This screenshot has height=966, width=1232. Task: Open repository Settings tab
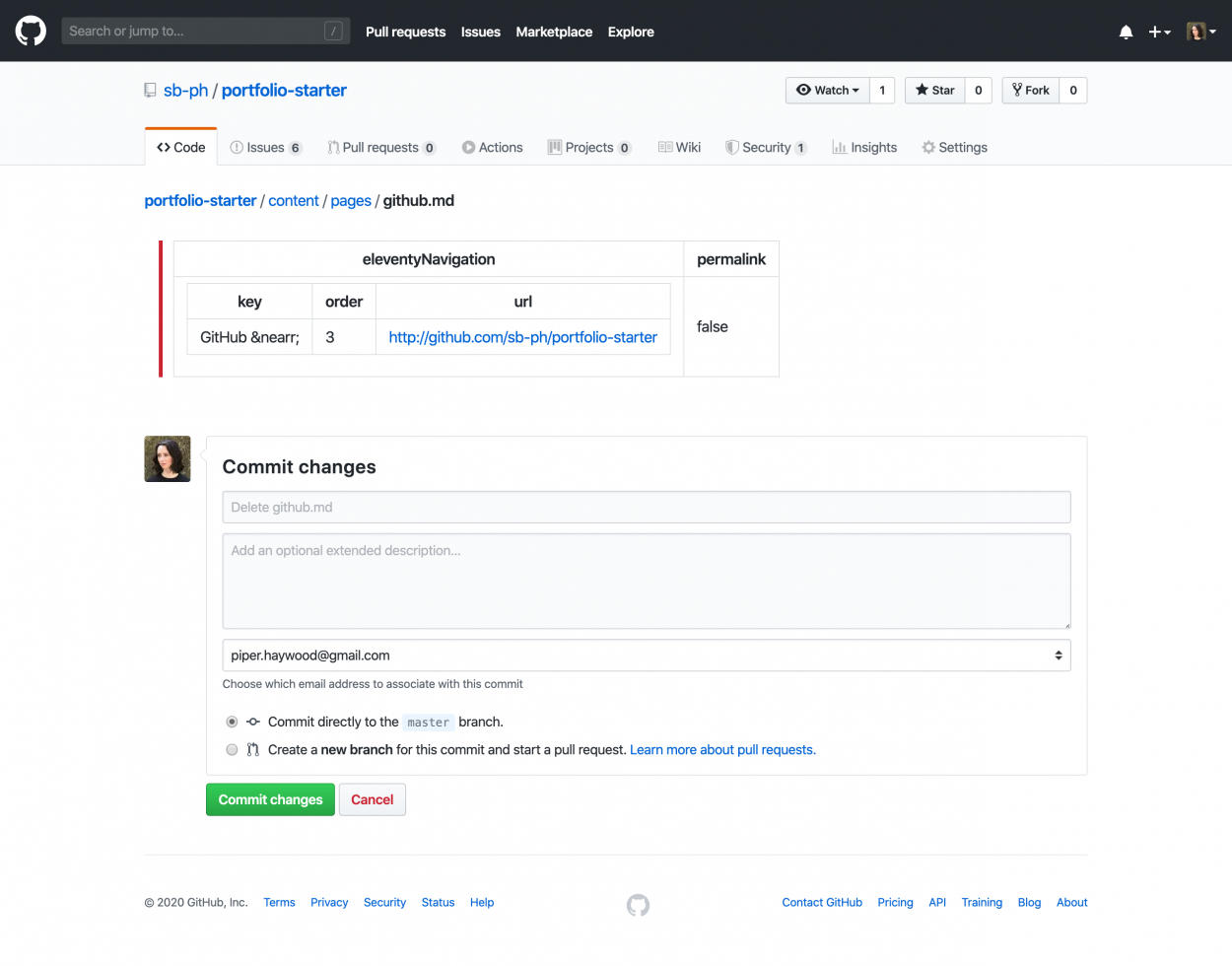click(954, 147)
